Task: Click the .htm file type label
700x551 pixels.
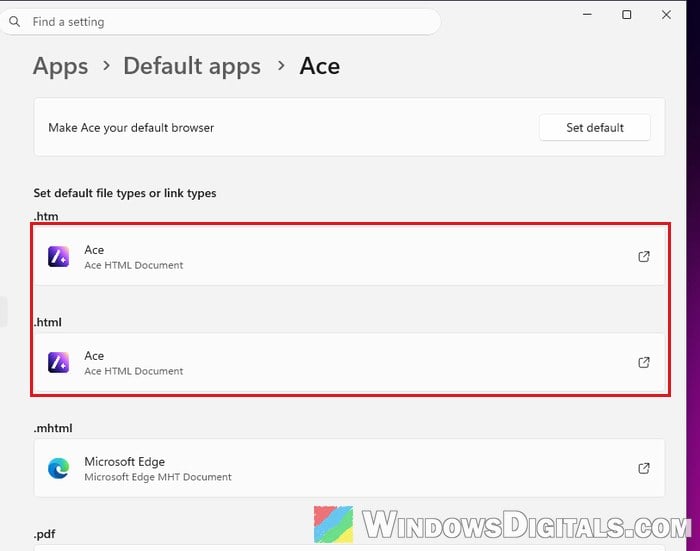Action: point(46,217)
